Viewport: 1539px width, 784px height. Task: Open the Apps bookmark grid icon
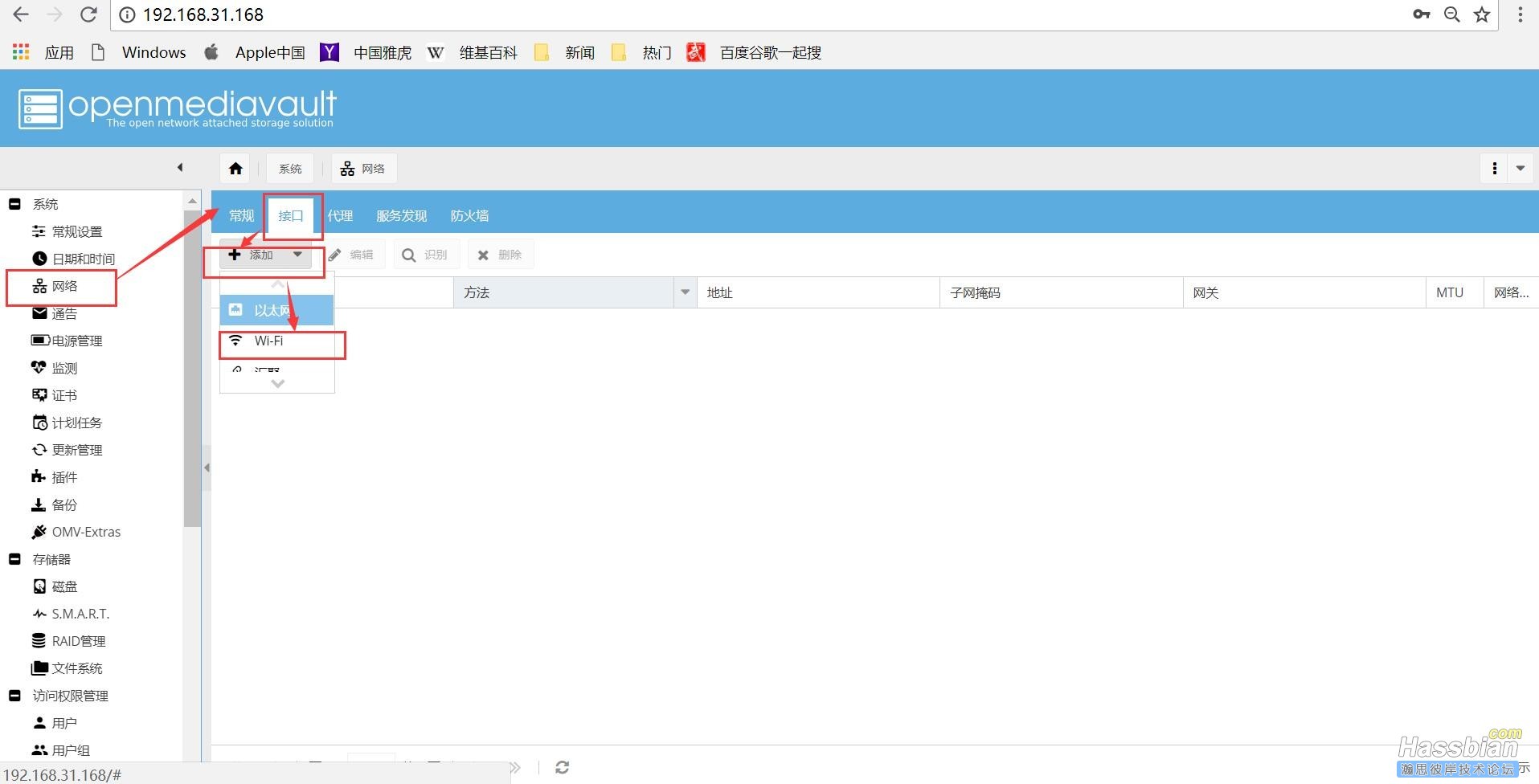[21, 52]
